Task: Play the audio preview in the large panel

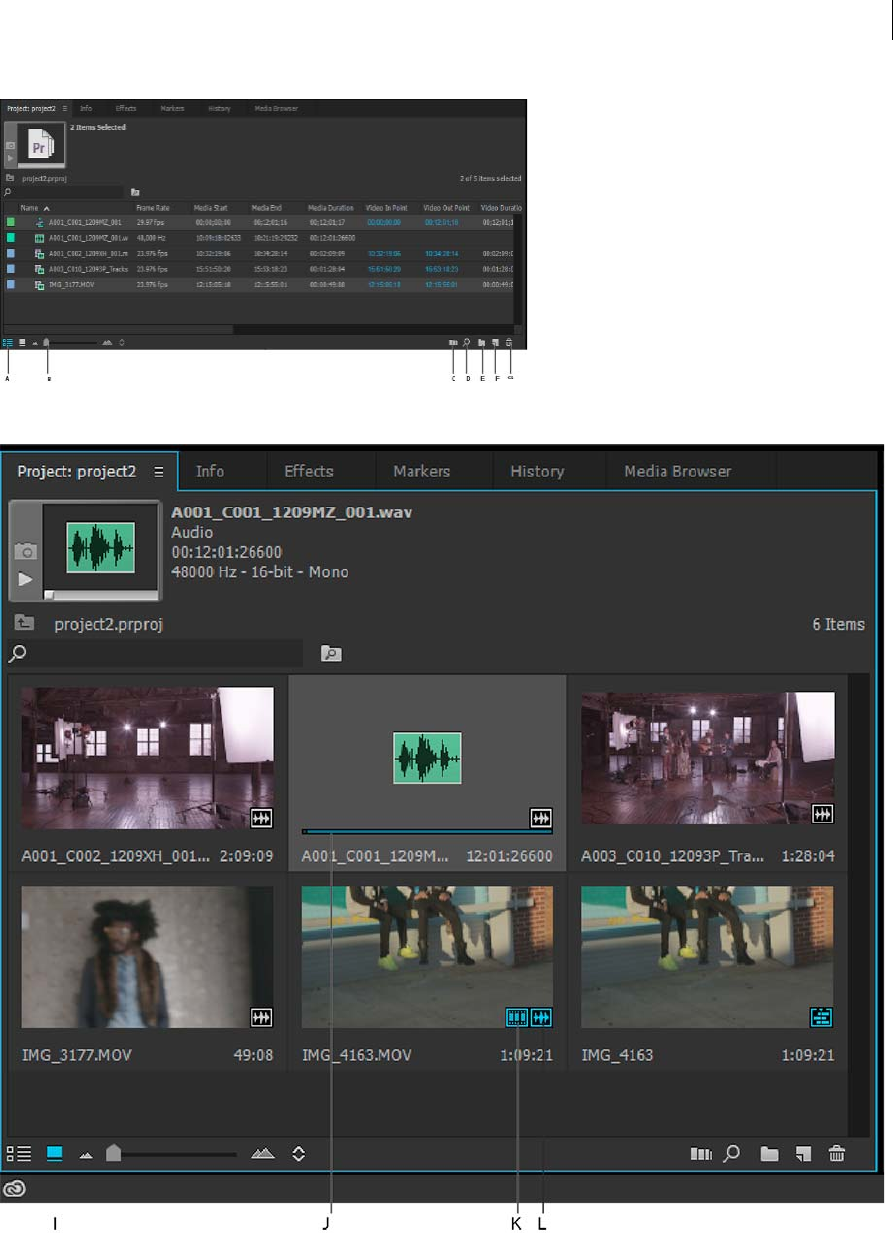Action: pyautogui.click(x=25, y=579)
